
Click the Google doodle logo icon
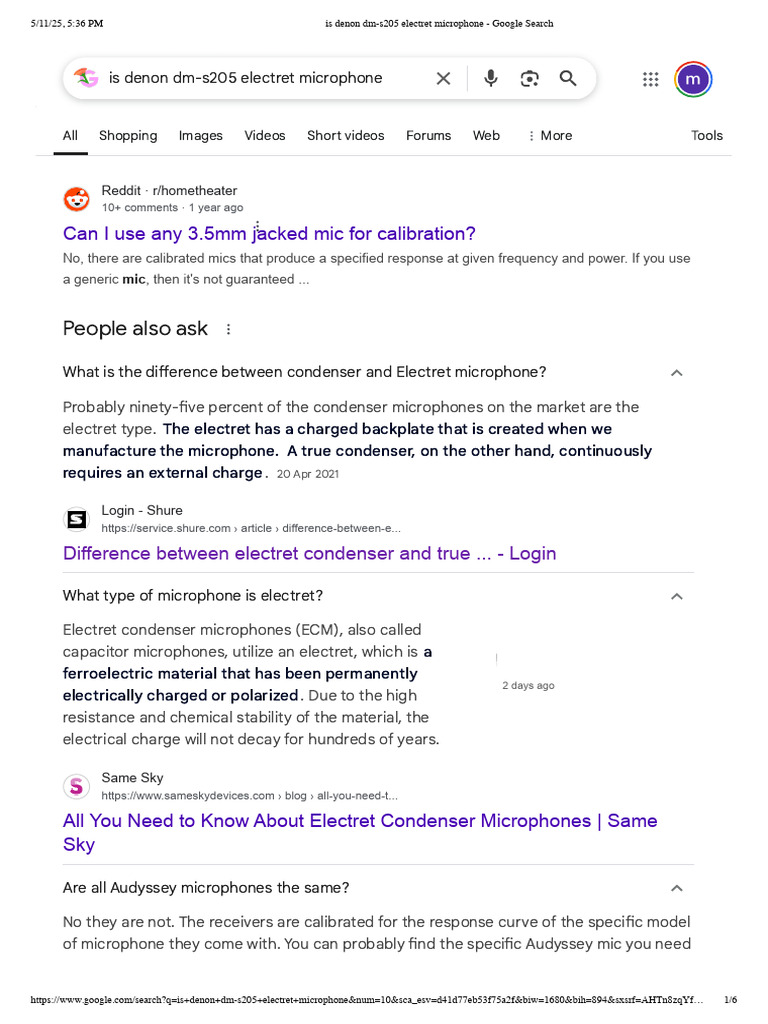86,78
